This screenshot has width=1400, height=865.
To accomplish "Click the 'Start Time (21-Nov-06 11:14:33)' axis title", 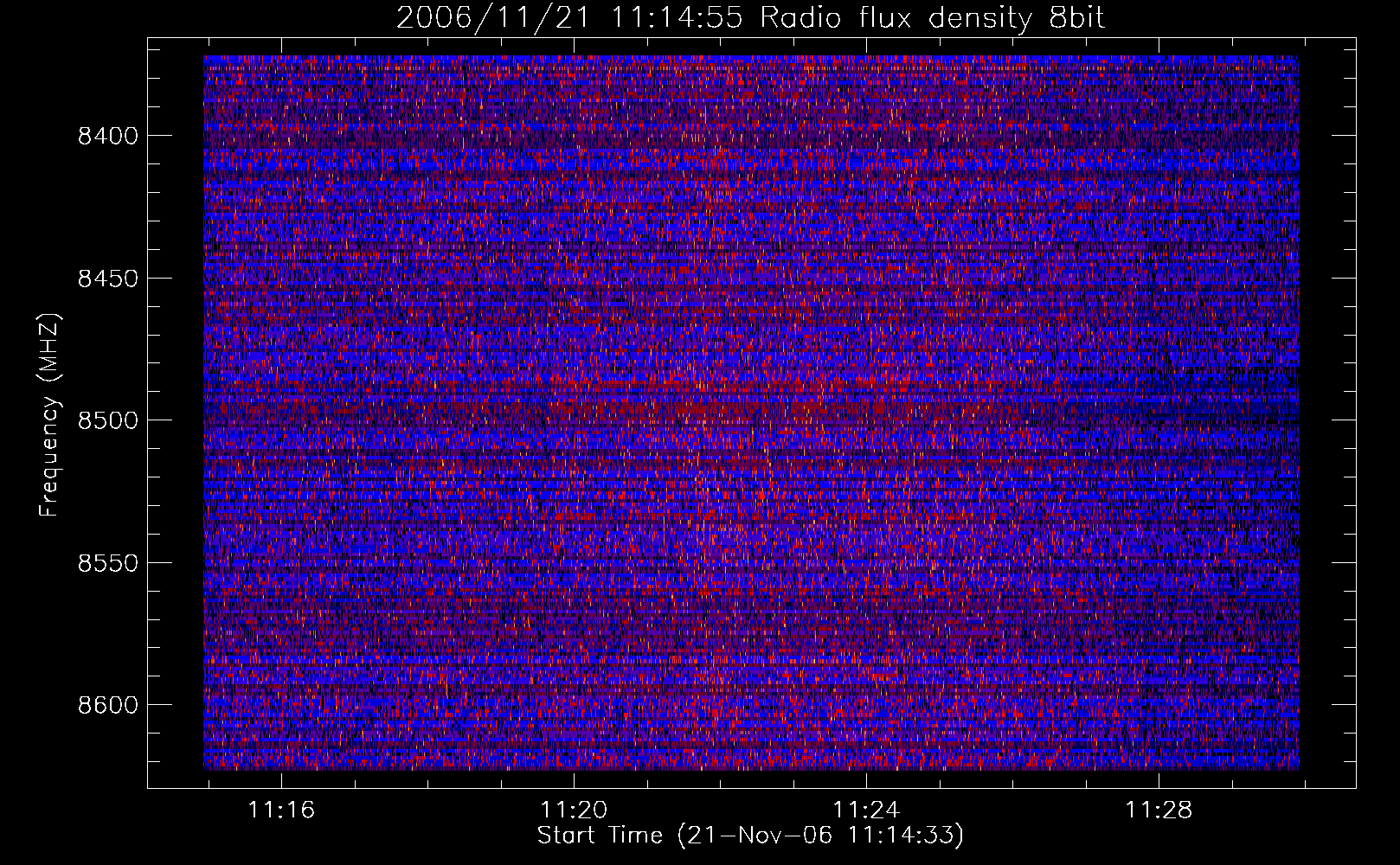I will pyautogui.click(x=750, y=836).
